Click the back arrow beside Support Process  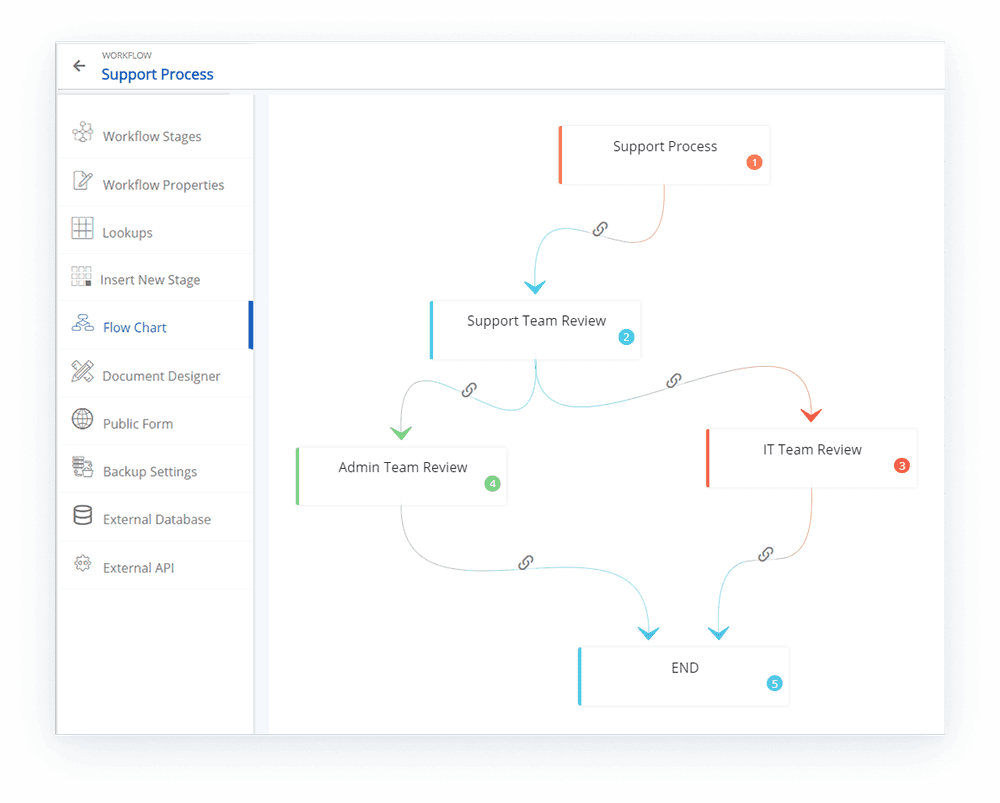pyautogui.click(x=80, y=66)
